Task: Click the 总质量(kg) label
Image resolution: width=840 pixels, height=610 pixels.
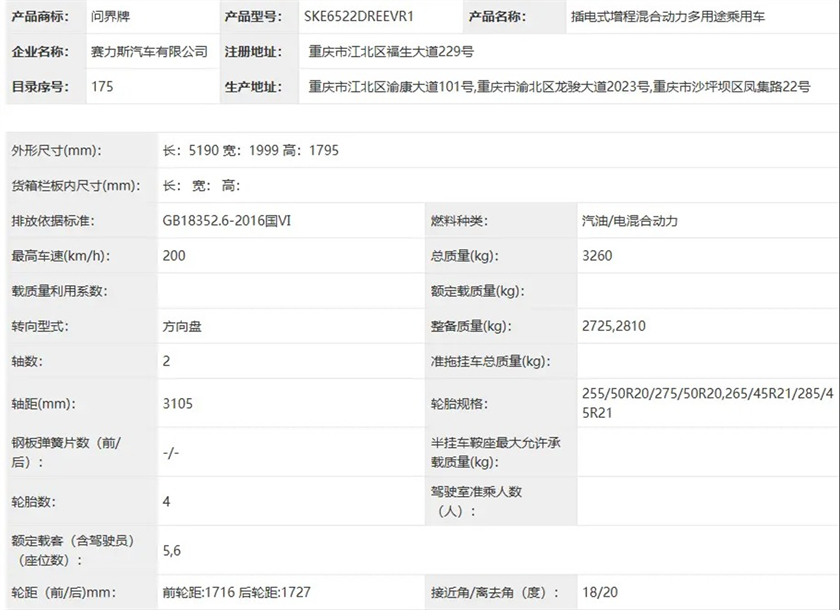Action: [464, 255]
